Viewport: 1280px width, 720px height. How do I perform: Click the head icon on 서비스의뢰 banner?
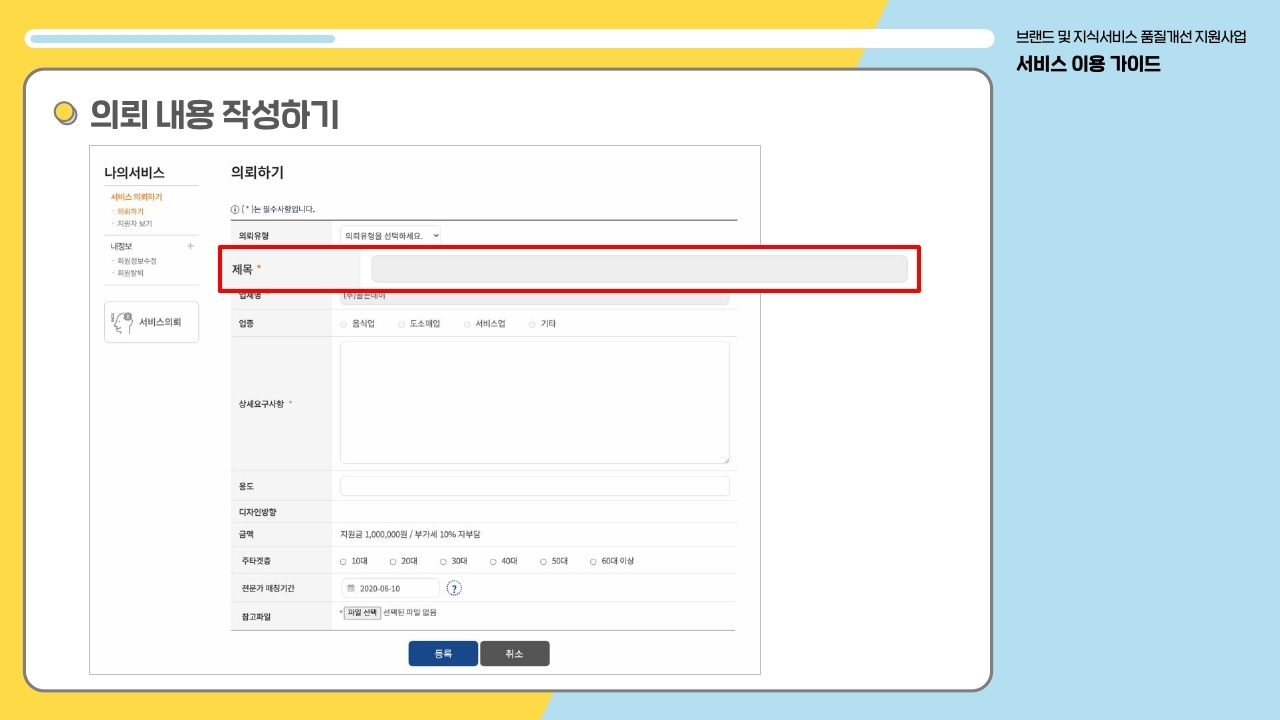point(122,322)
